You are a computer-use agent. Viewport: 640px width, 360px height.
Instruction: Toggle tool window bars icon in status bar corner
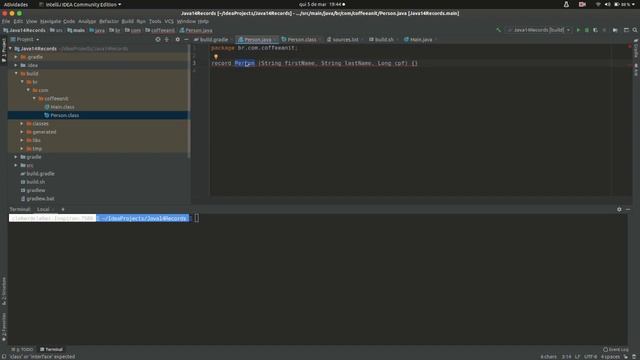[x=4, y=356]
